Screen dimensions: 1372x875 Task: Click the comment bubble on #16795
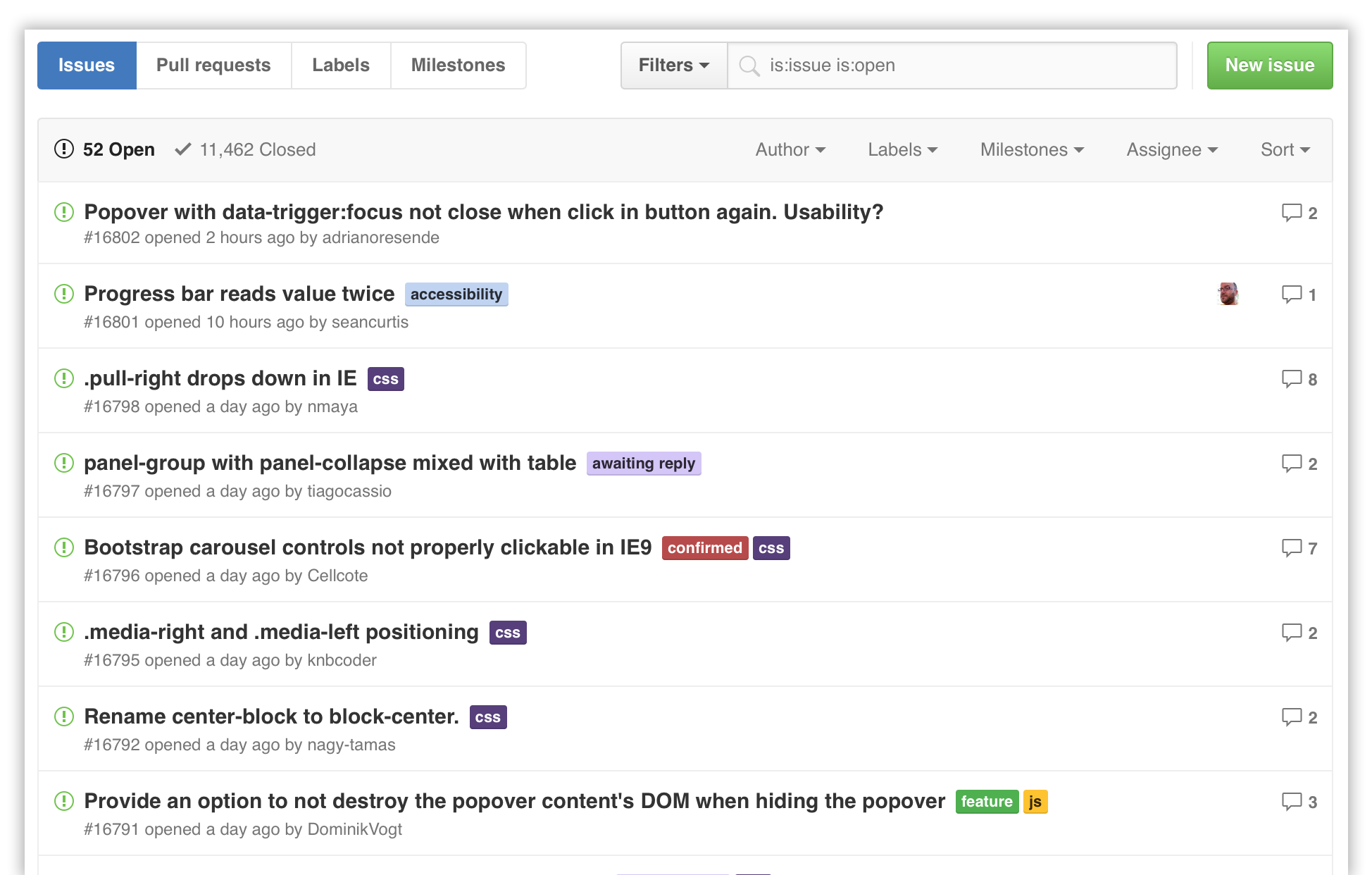point(1291,632)
